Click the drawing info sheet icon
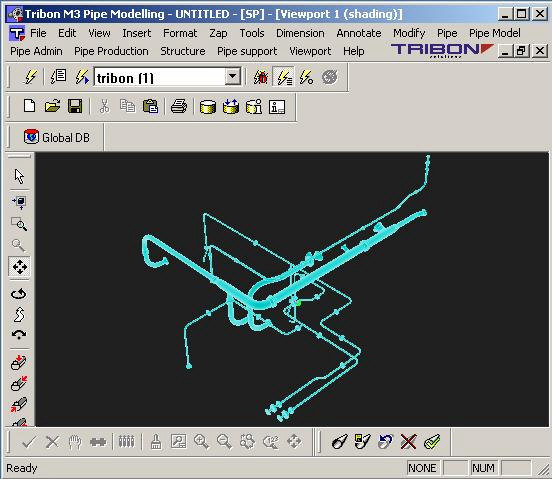The image size is (552, 479). click(x=277, y=107)
